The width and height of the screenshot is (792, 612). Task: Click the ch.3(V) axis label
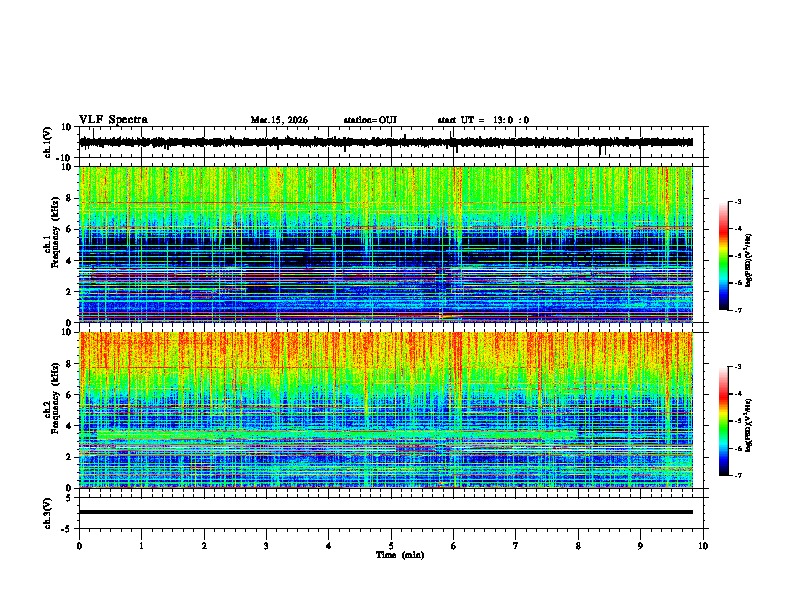(x=48, y=513)
